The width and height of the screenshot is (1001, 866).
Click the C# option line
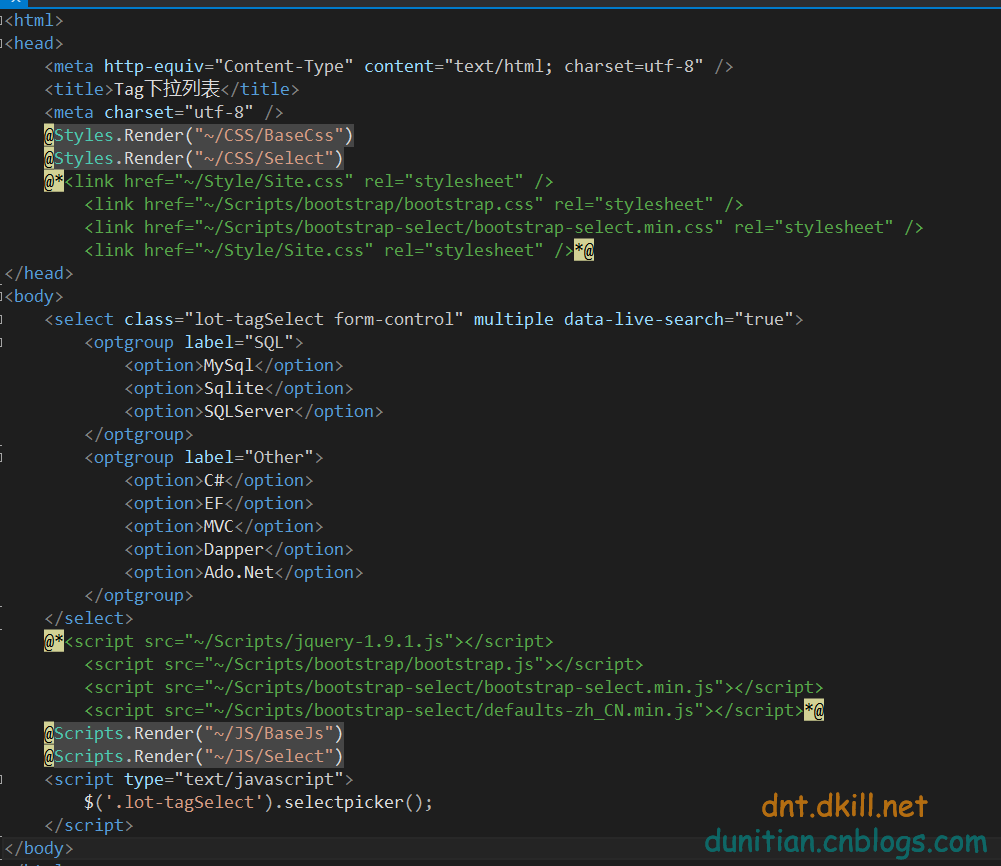point(219,481)
